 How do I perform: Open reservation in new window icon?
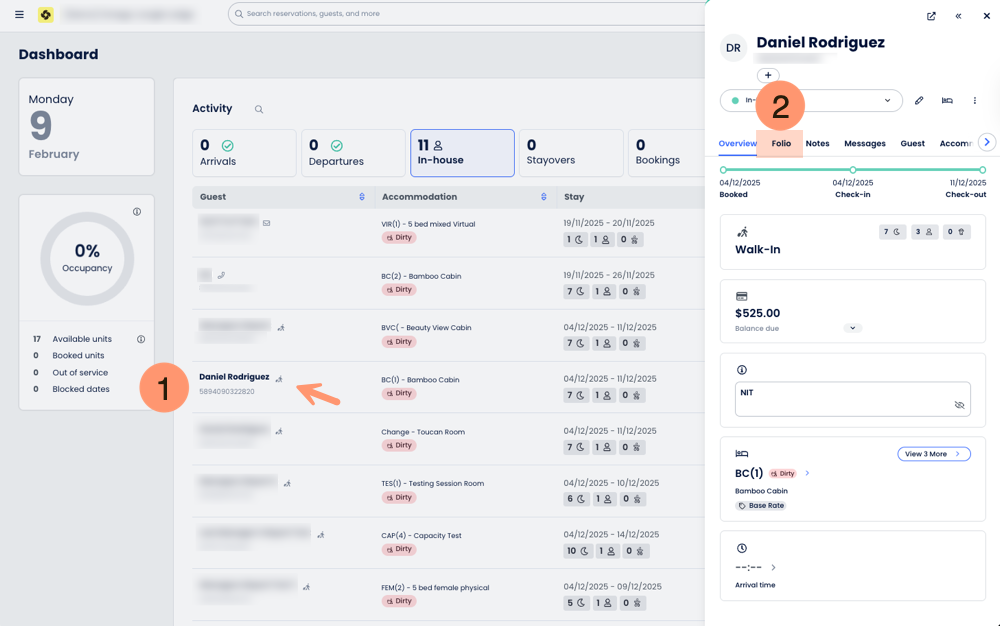coord(931,16)
